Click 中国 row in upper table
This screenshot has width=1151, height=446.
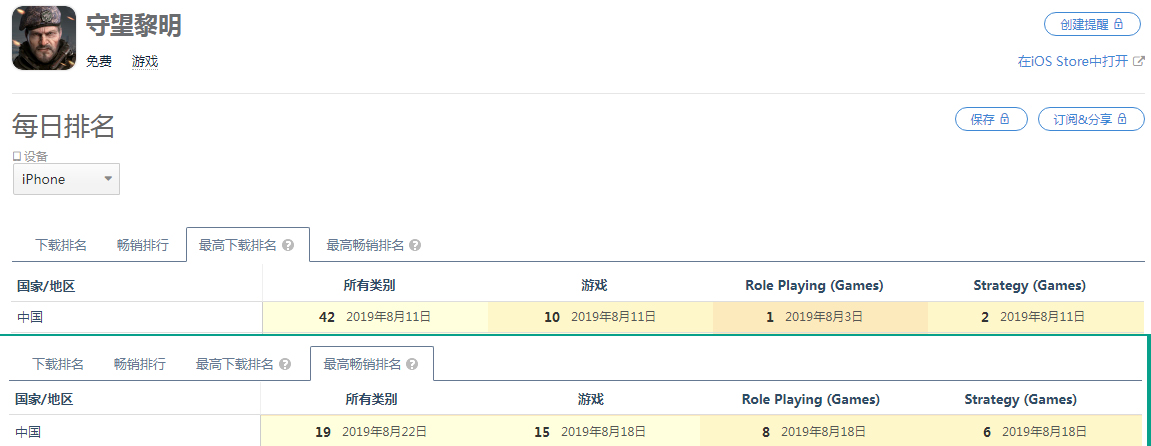578,317
